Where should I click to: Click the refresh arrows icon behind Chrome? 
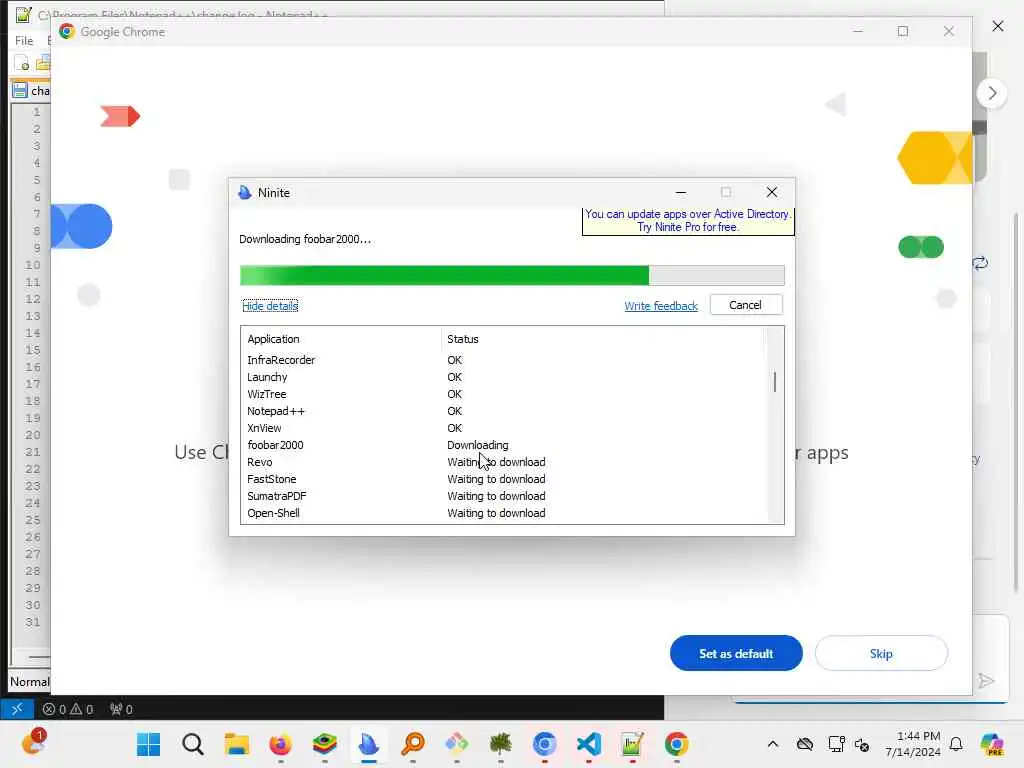click(980, 263)
